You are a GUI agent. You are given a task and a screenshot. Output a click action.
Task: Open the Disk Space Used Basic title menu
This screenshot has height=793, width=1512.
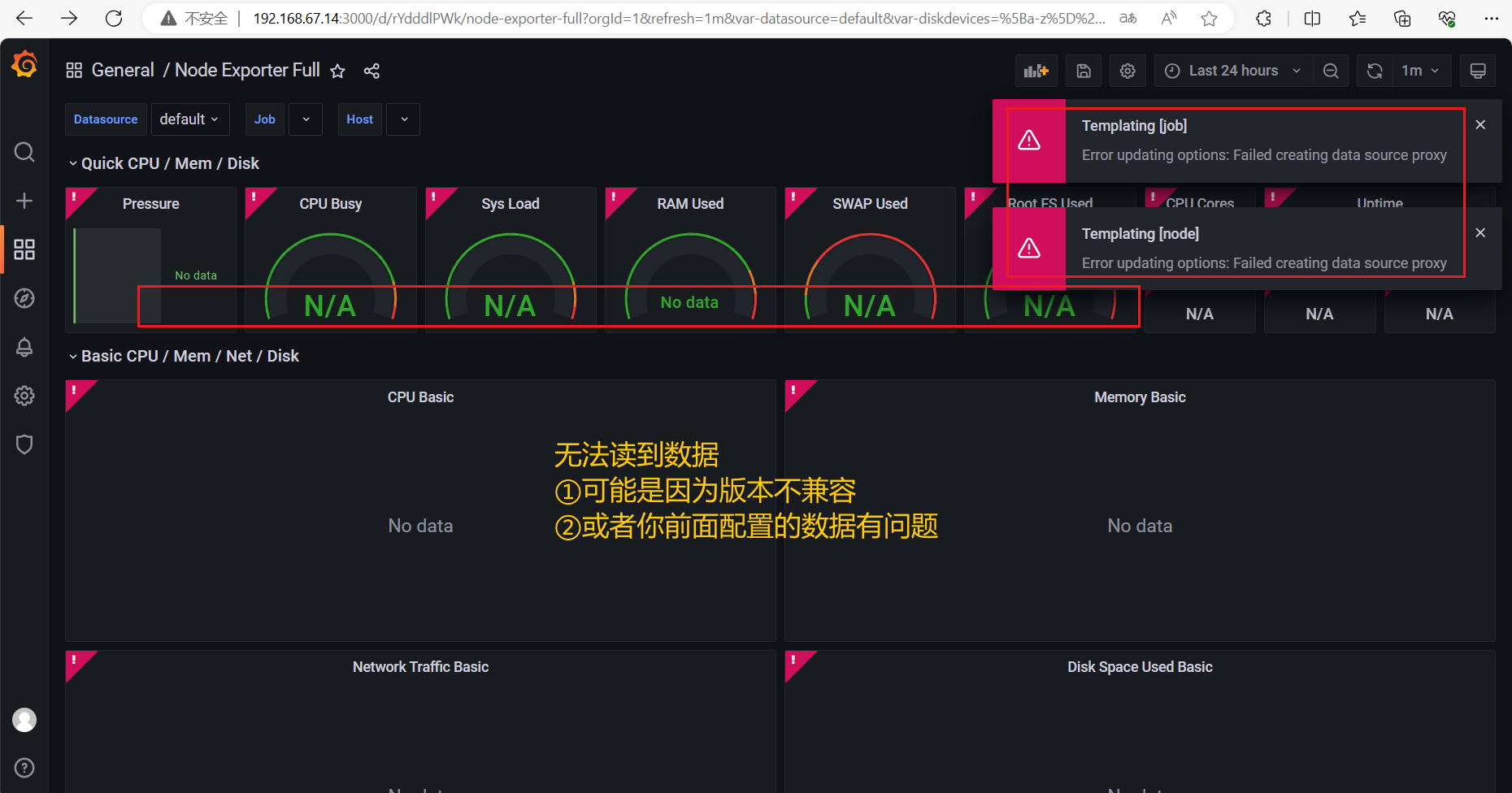pos(1140,667)
